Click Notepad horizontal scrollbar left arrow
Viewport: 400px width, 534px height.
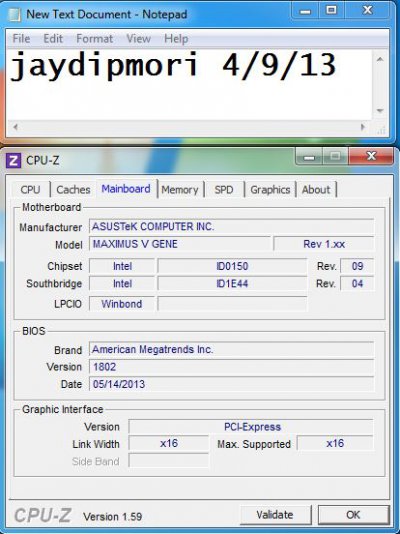(16, 127)
